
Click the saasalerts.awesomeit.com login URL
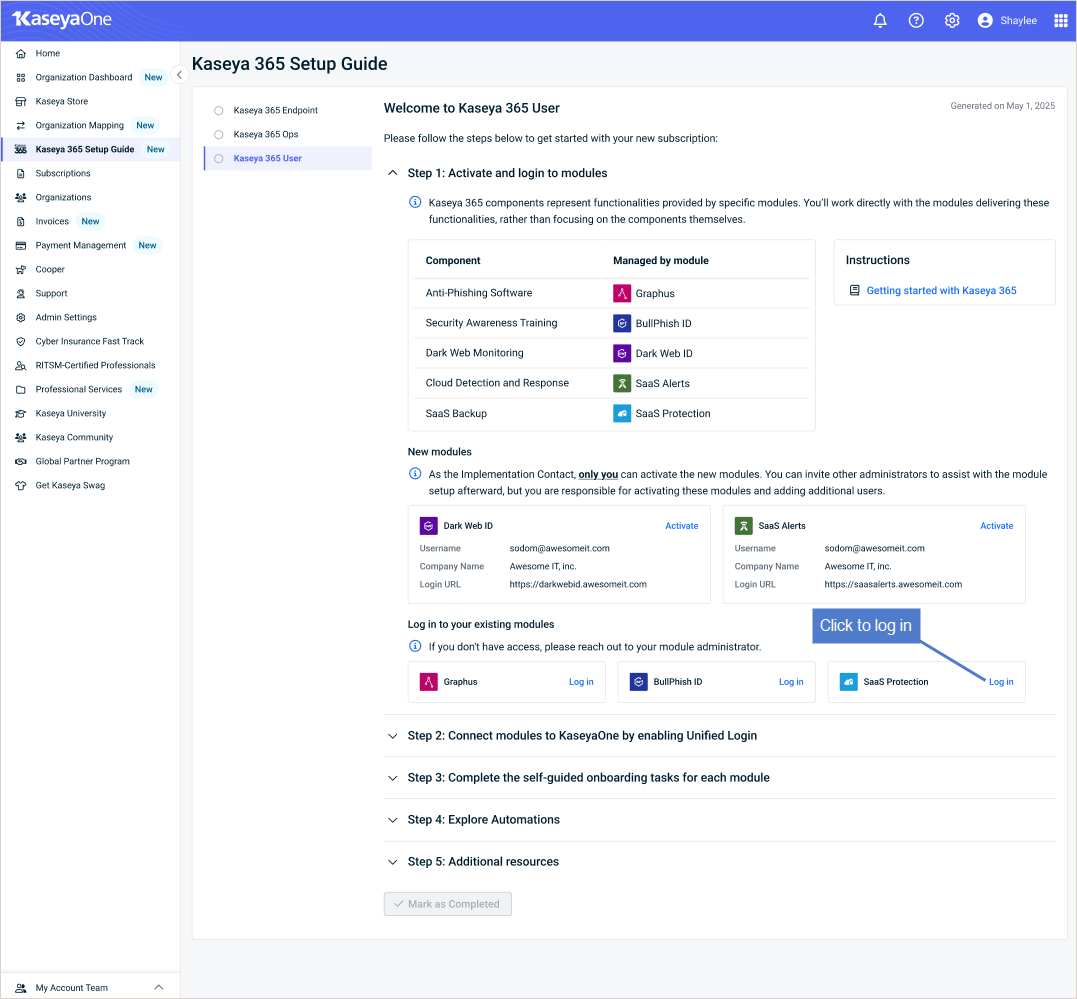(893, 584)
